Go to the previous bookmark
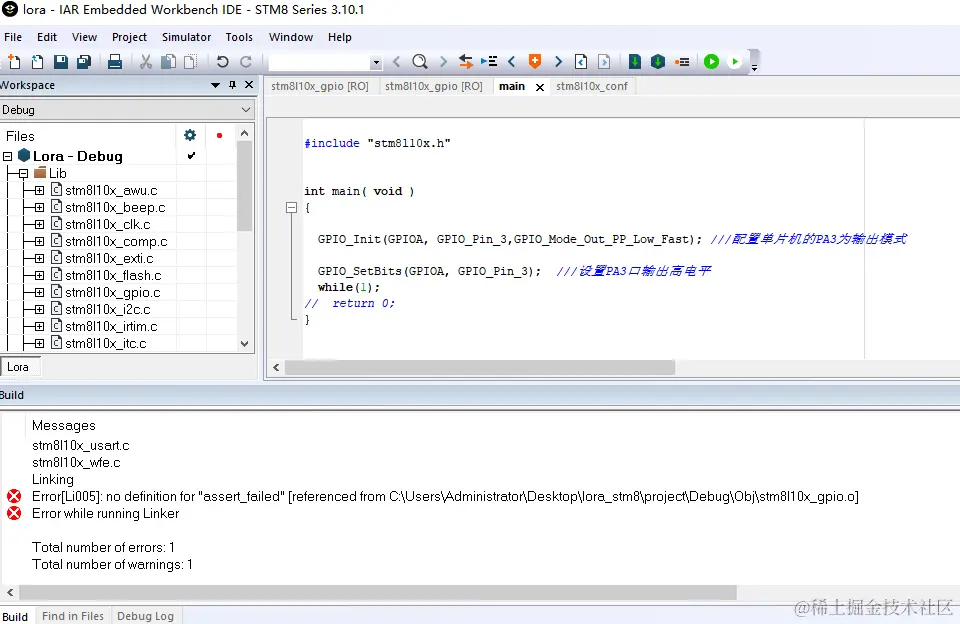This screenshot has width=960, height=624. pos(512,61)
